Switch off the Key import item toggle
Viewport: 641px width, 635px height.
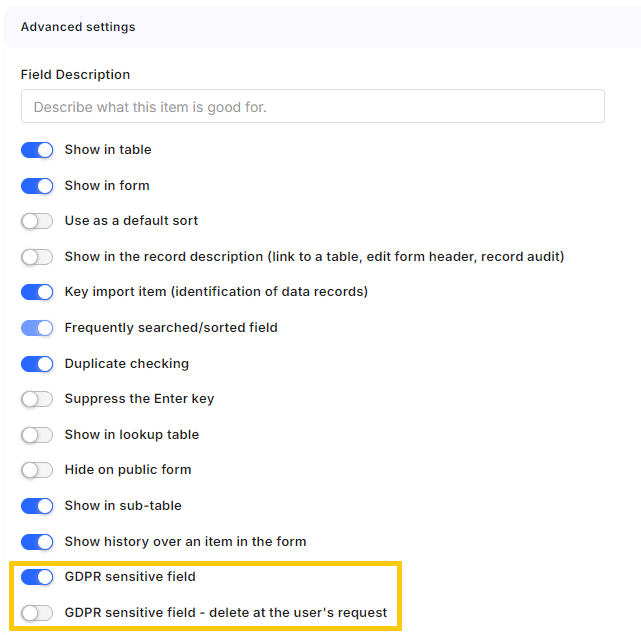tap(37, 292)
